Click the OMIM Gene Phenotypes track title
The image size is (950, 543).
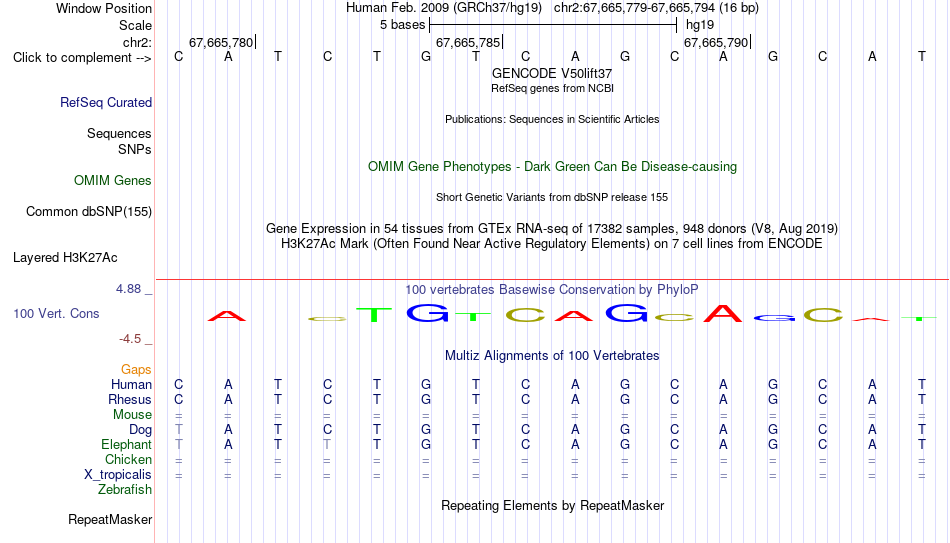553,167
